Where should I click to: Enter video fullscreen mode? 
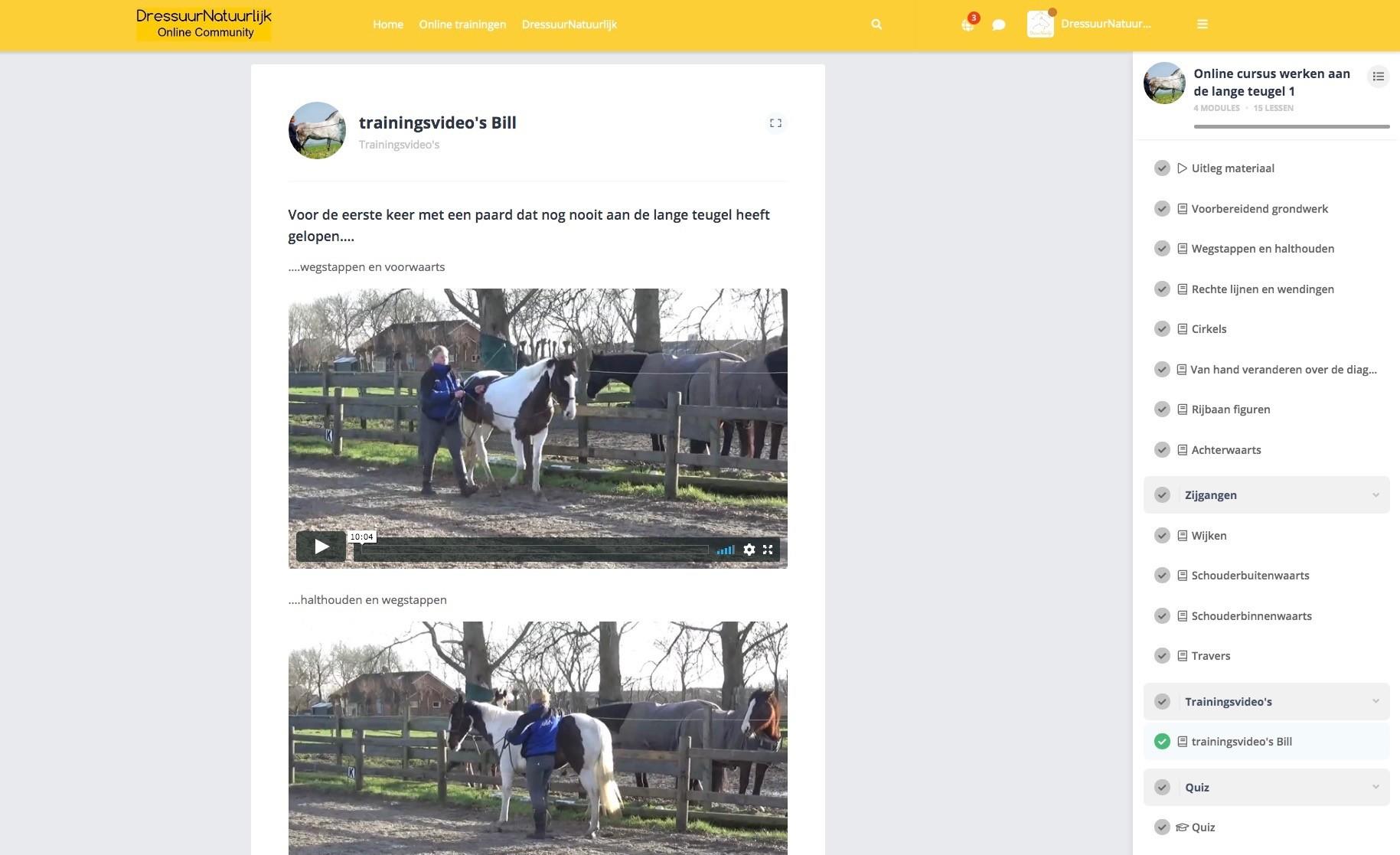768,550
